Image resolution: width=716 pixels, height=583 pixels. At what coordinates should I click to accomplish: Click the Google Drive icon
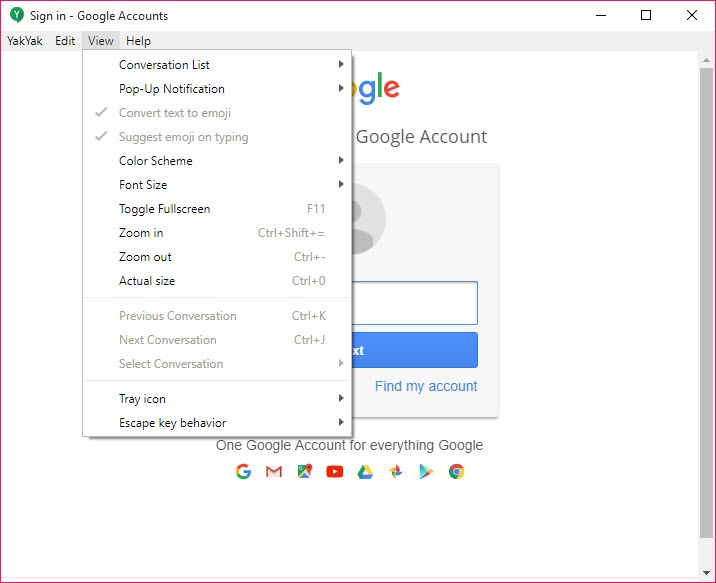(x=365, y=472)
